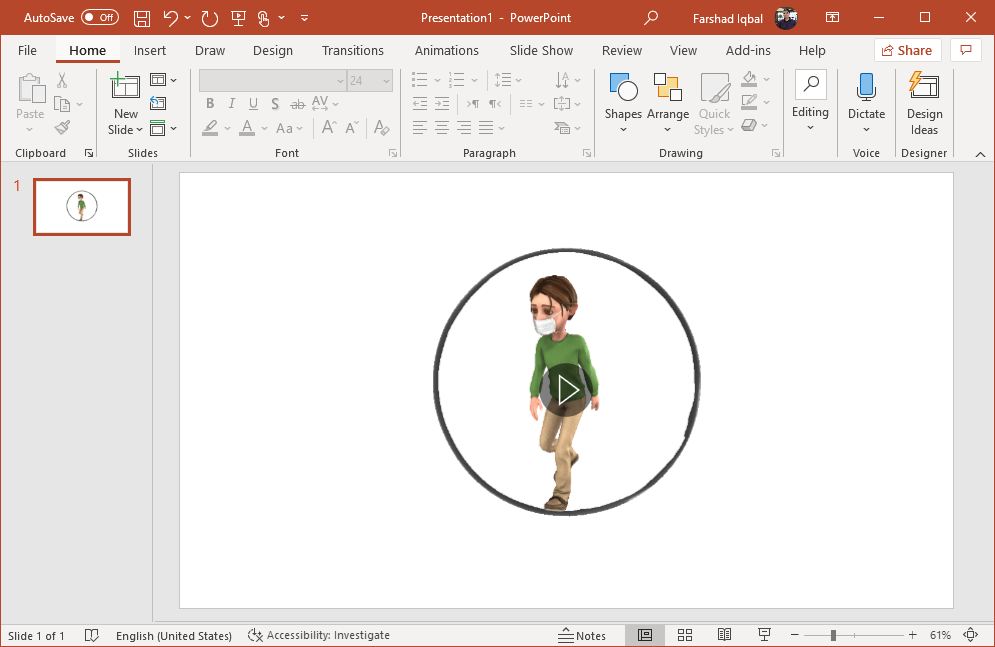Screen dimensions: 995x647
Task: Open Reading View from status bar
Action: click(725, 635)
